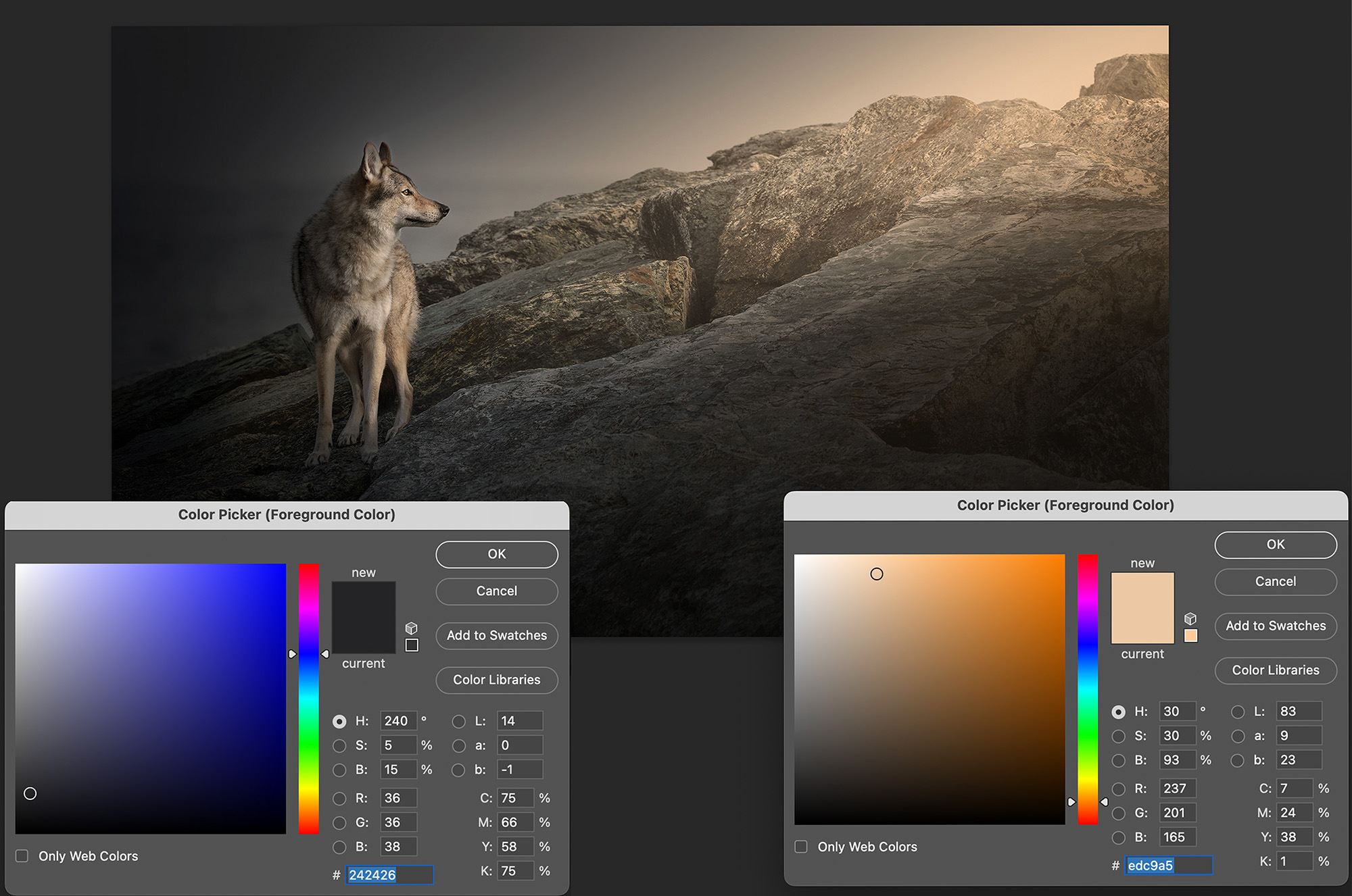Open Color Libraries in the right dialog
1352x896 pixels.
click(x=1276, y=670)
